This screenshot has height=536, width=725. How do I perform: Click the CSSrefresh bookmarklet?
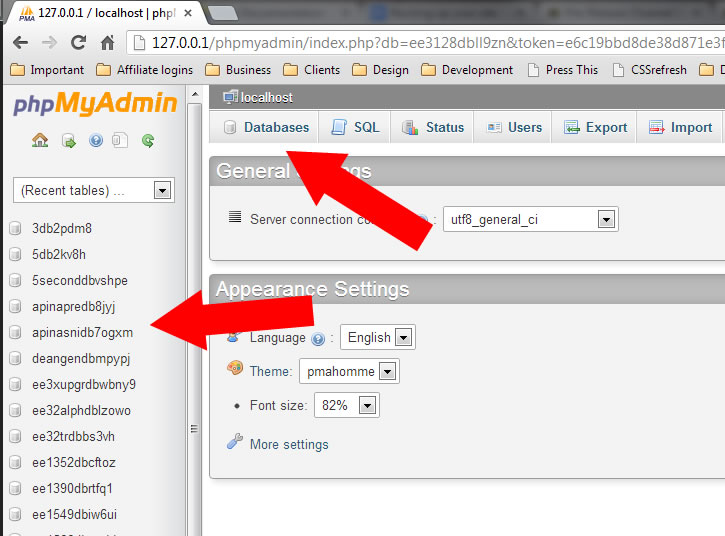(x=649, y=70)
